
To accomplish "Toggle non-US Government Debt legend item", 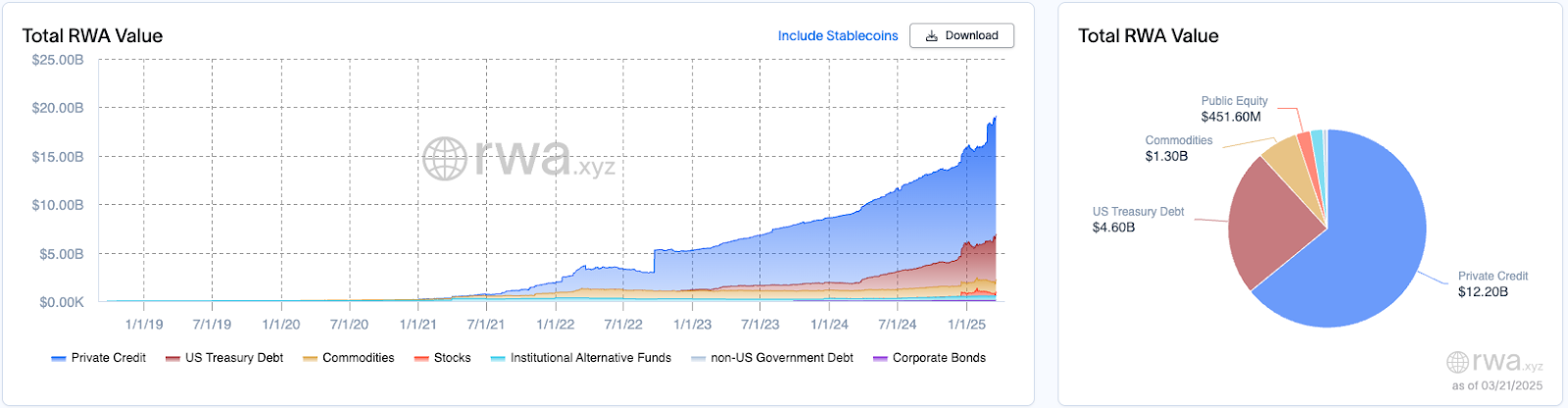I will click(x=772, y=358).
